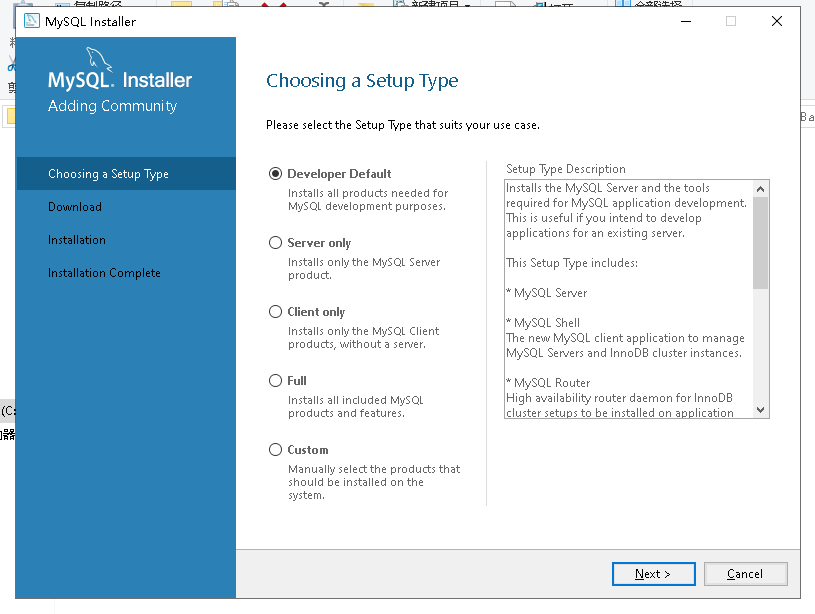Click the description scrollbar up arrow
This screenshot has height=614, width=815.
tap(760, 189)
